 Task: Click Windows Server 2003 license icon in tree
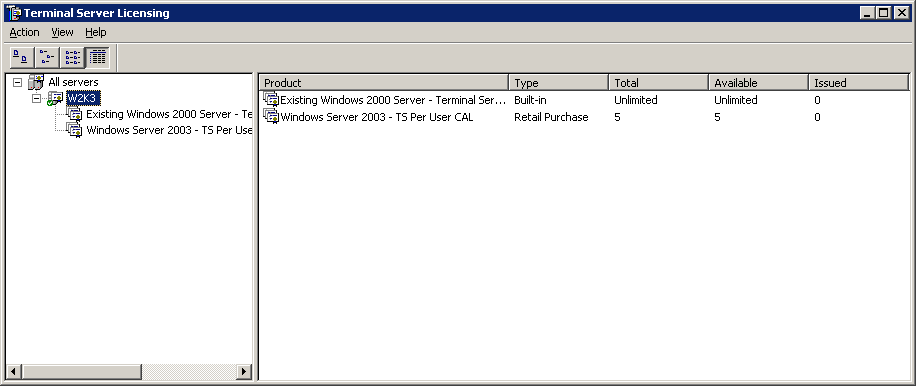click(x=75, y=130)
